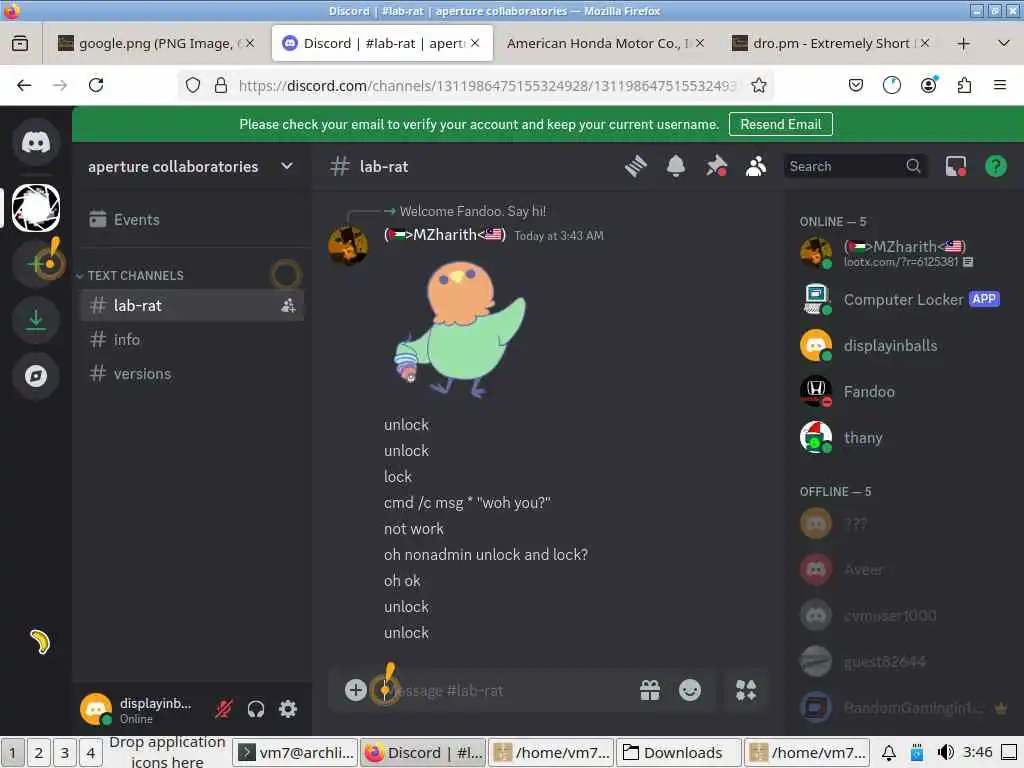Open Download Apps icon in server sidebar
The height and width of the screenshot is (768, 1024).
36,320
